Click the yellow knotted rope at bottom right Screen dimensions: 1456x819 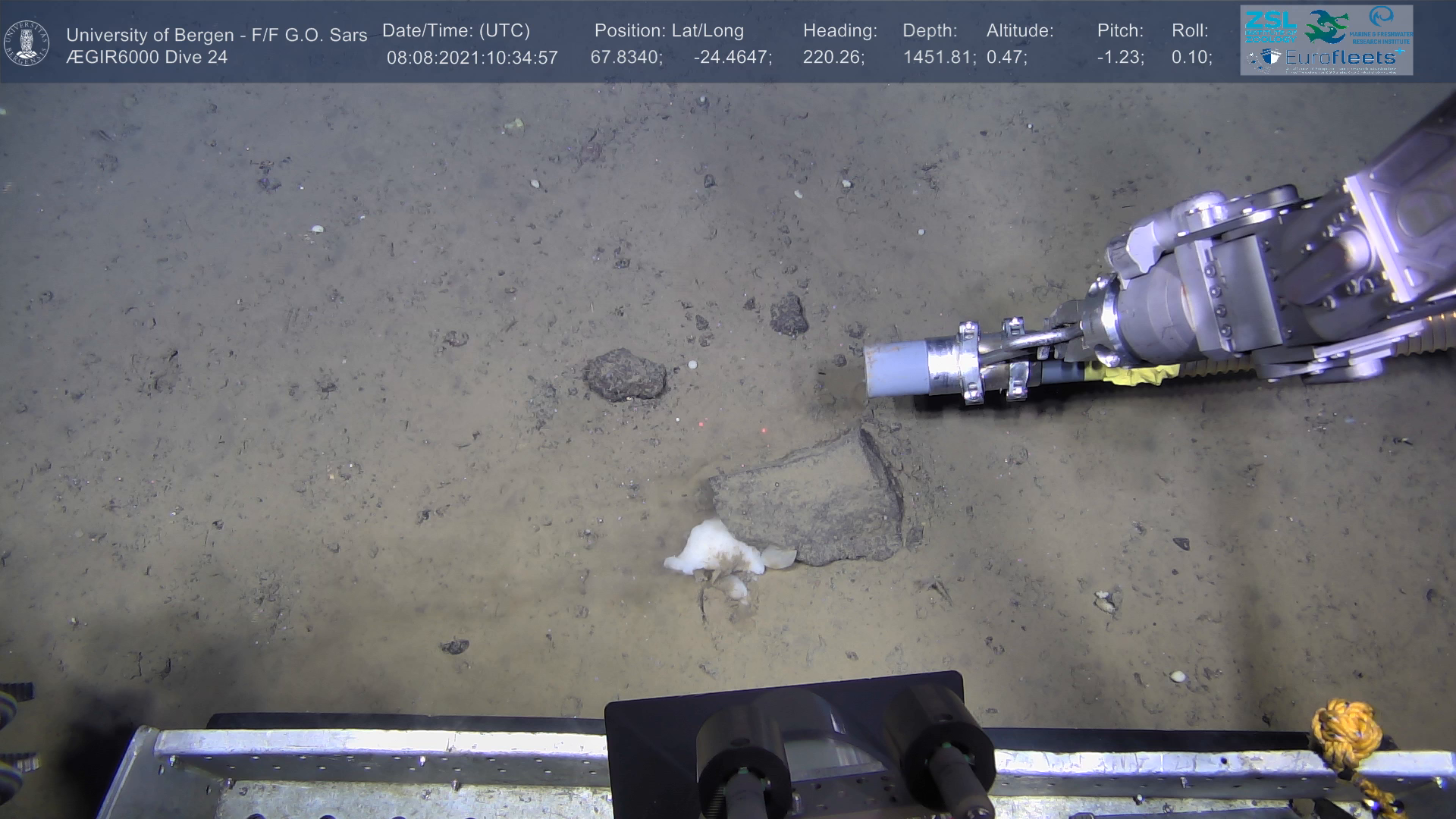click(x=1348, y=730)
